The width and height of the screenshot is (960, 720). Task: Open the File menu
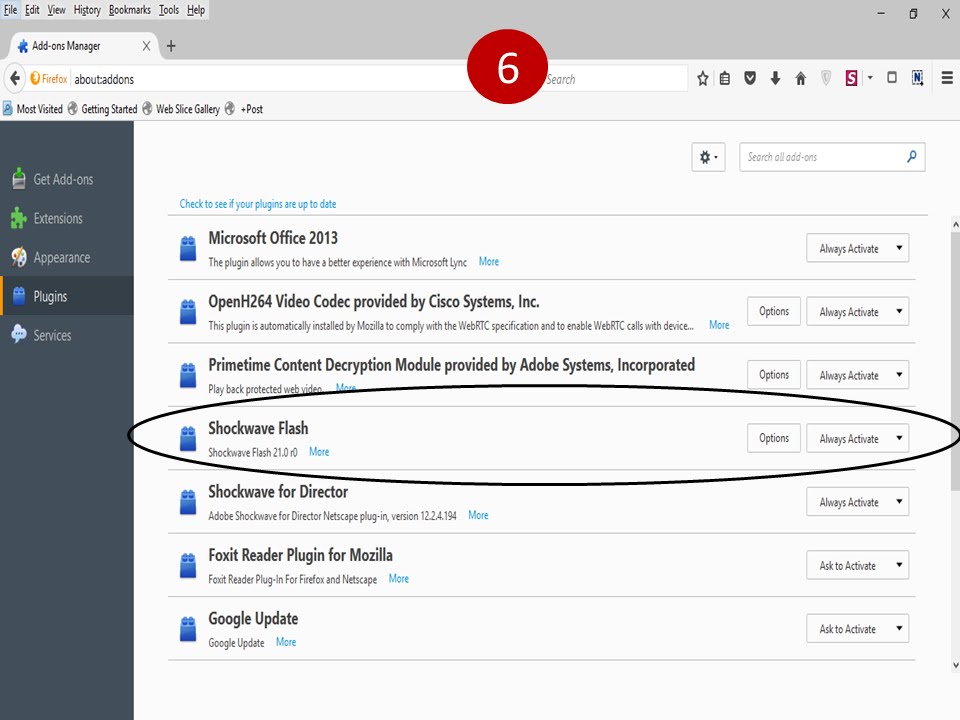[x=10, y=10]
